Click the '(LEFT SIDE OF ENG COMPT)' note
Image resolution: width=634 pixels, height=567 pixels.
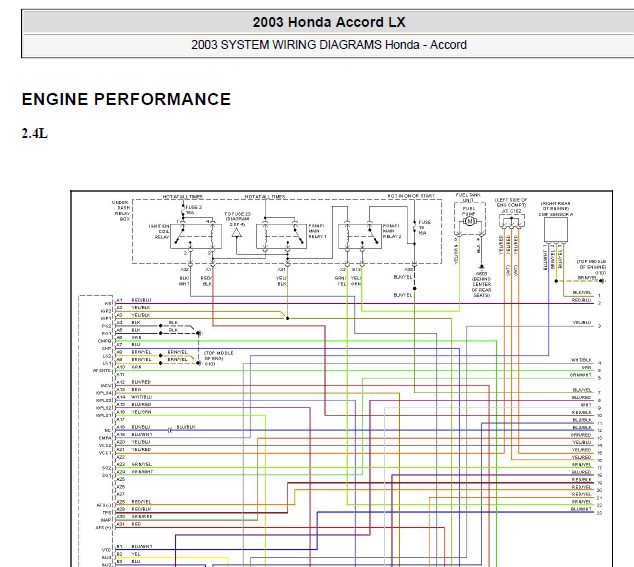point(511,203)
